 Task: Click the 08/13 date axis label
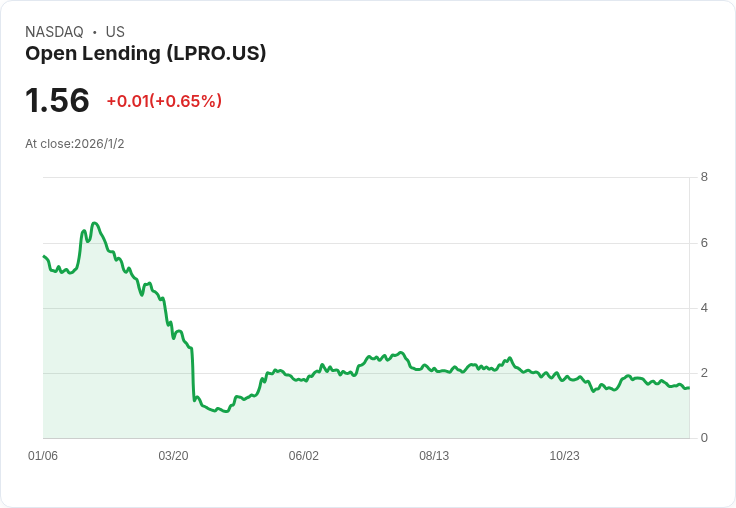434,455
